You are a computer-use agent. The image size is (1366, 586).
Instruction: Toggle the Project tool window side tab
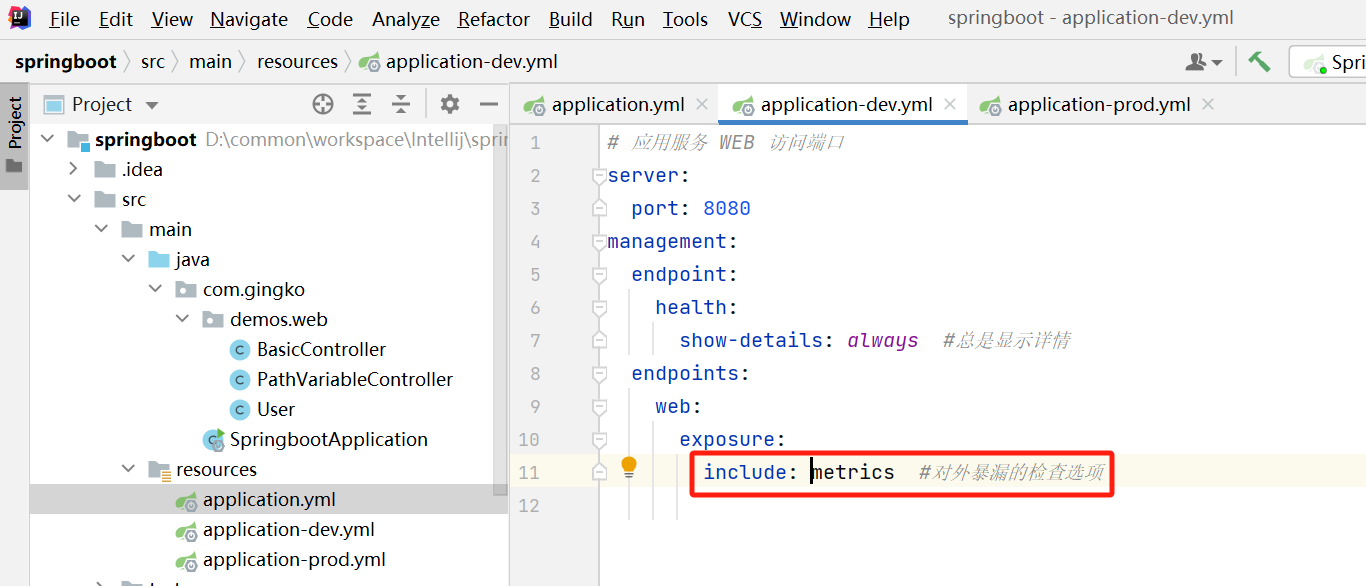tap(15, 135)
